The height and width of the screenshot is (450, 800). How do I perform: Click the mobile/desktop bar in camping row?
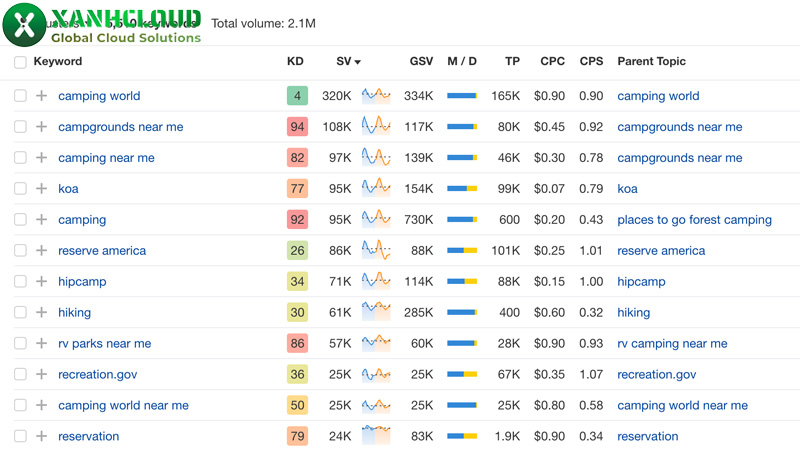[461, 220]
